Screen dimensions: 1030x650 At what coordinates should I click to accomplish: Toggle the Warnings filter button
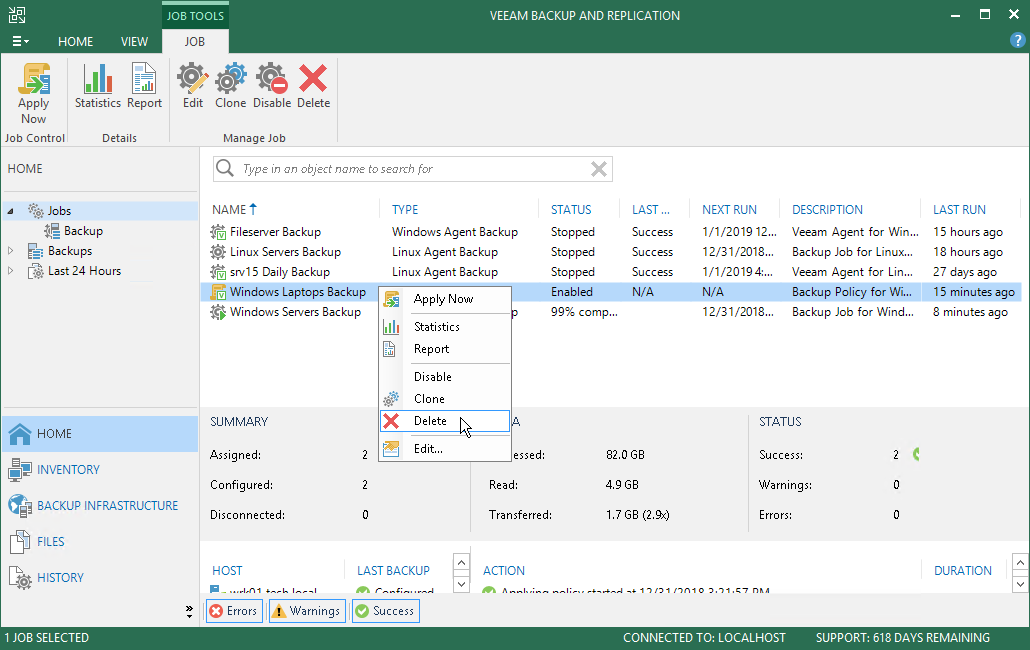[307, 611]
